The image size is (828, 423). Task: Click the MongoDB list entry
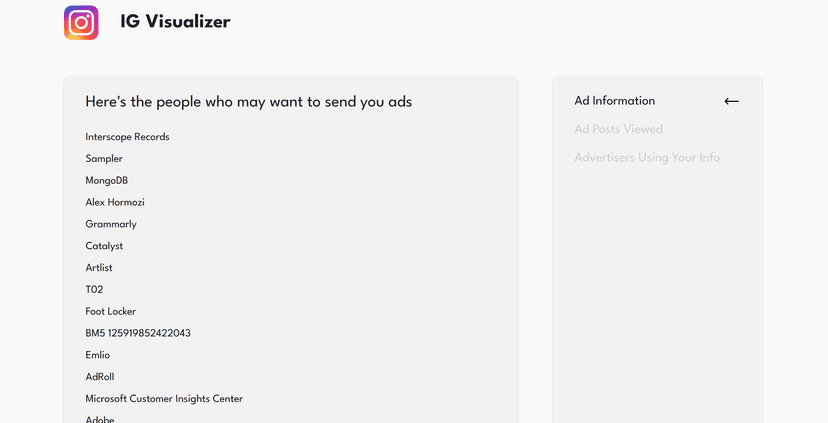107,181
